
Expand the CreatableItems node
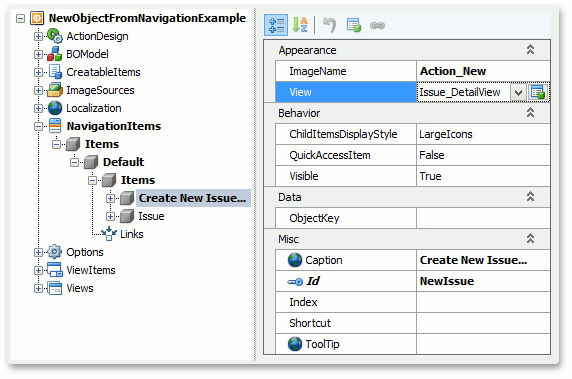(x=38, y=72)
